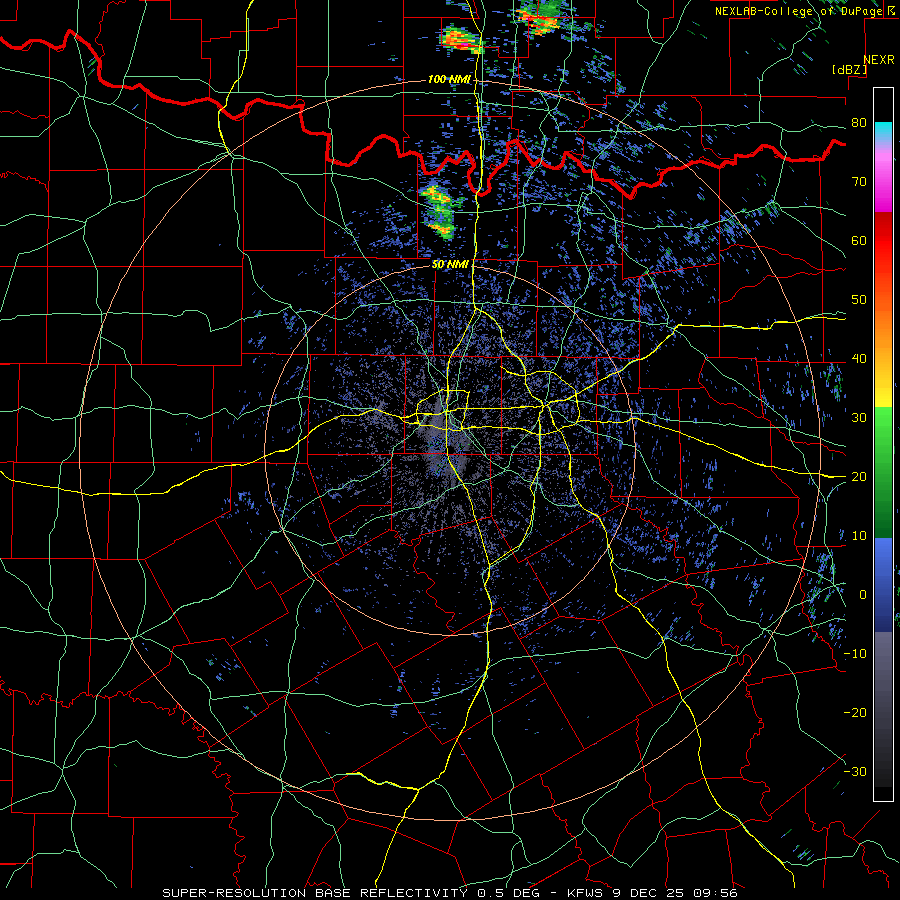Click the -20 value on the dBZ scale
This screenshot has height=900, width=900.
click(855, 713)
